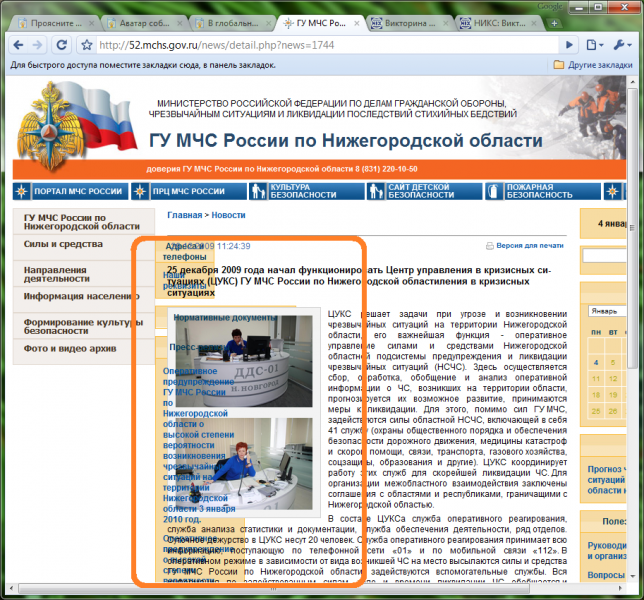Select day 26 in the calendar

tap(613, 411)
